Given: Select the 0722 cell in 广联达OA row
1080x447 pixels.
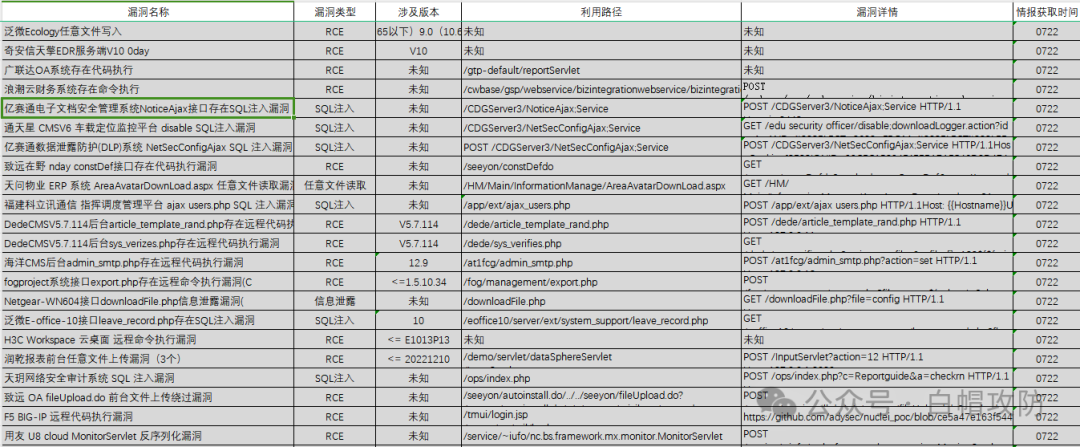Looking at the screenshot, I should pos(1046,70).
